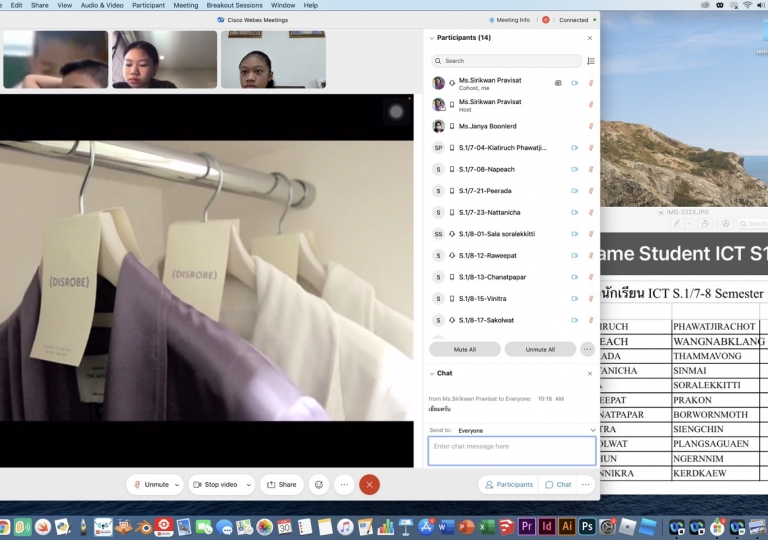
Task: Open the more options button beside Unmute All
Action: pos(587,349)
